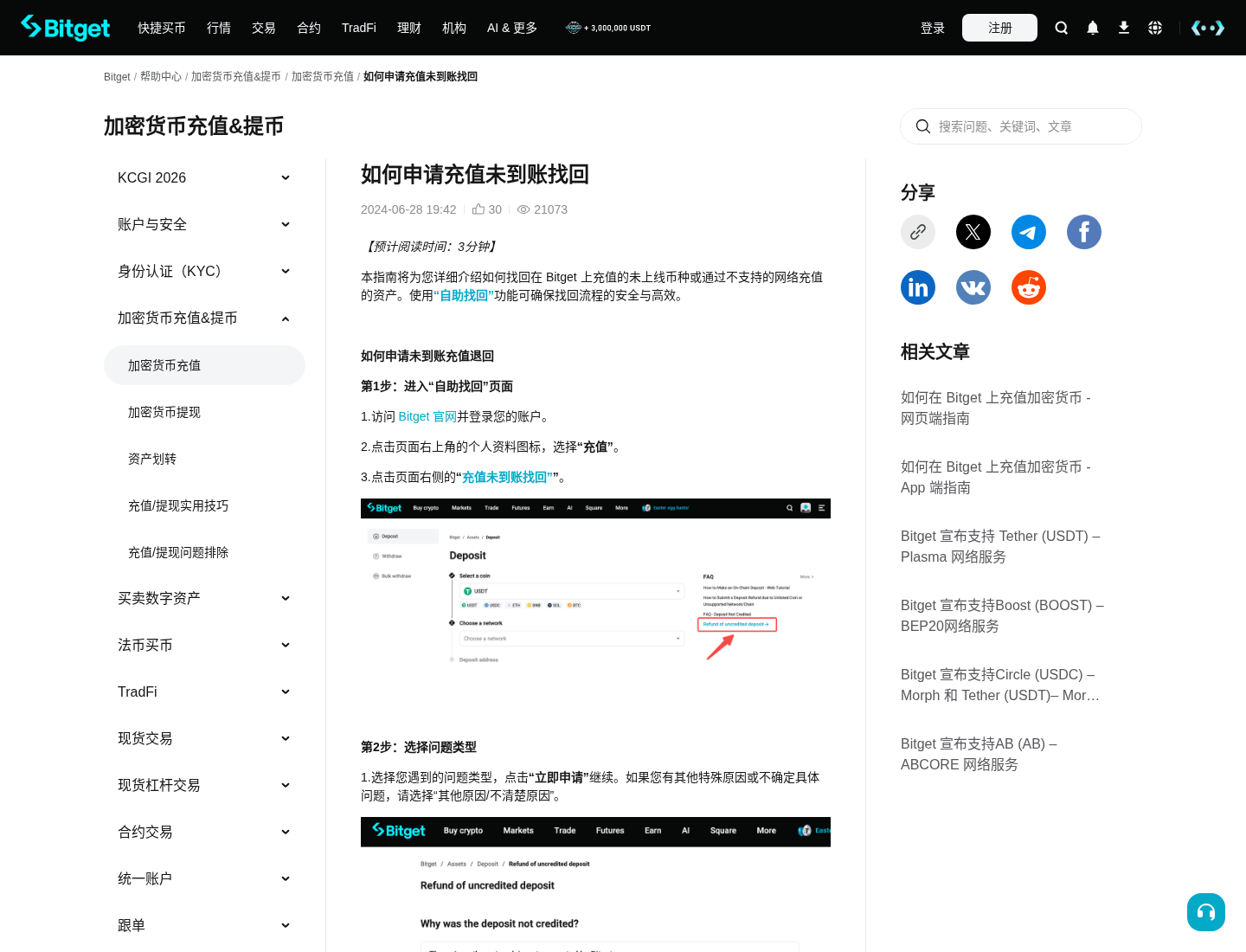Click the 3,000,000 USDT promo badge
This screenshot has width=1246, height=952.
pos(608,28)
